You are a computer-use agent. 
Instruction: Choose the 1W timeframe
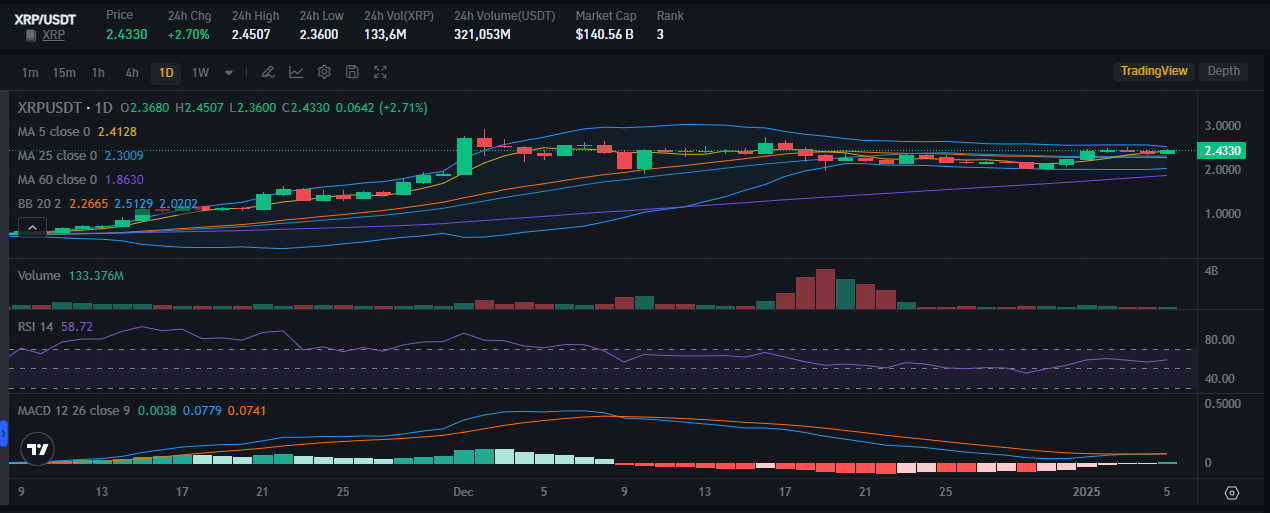(200, 72)
